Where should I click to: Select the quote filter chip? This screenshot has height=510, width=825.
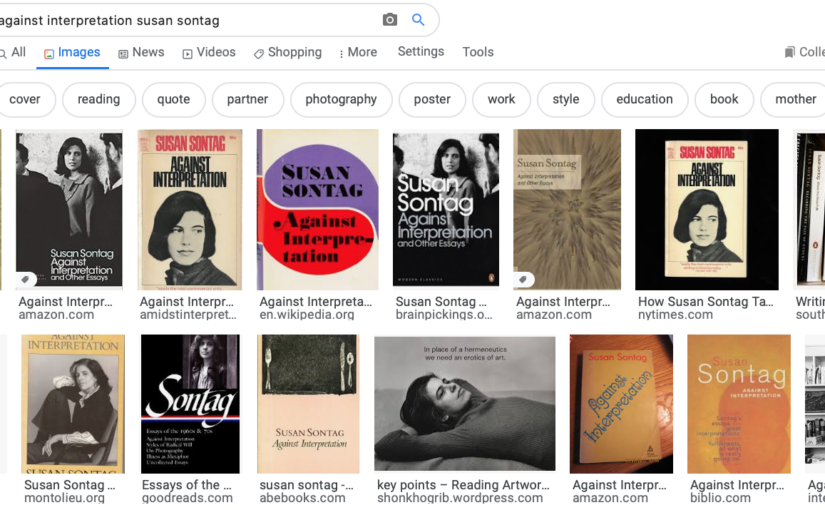point(174,99)
